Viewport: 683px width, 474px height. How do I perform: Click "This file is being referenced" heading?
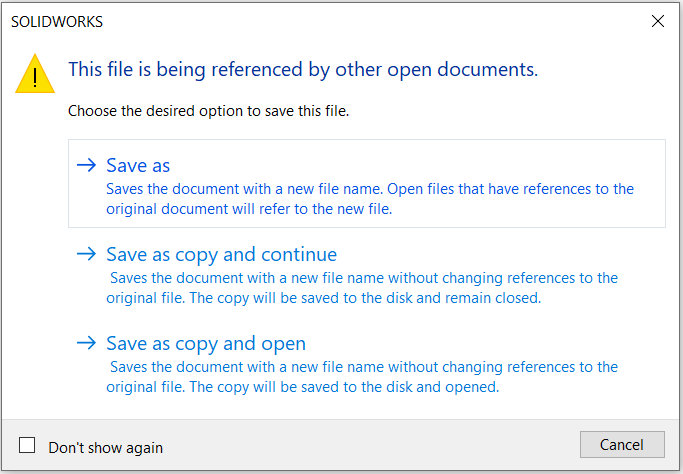coord(302,70)
